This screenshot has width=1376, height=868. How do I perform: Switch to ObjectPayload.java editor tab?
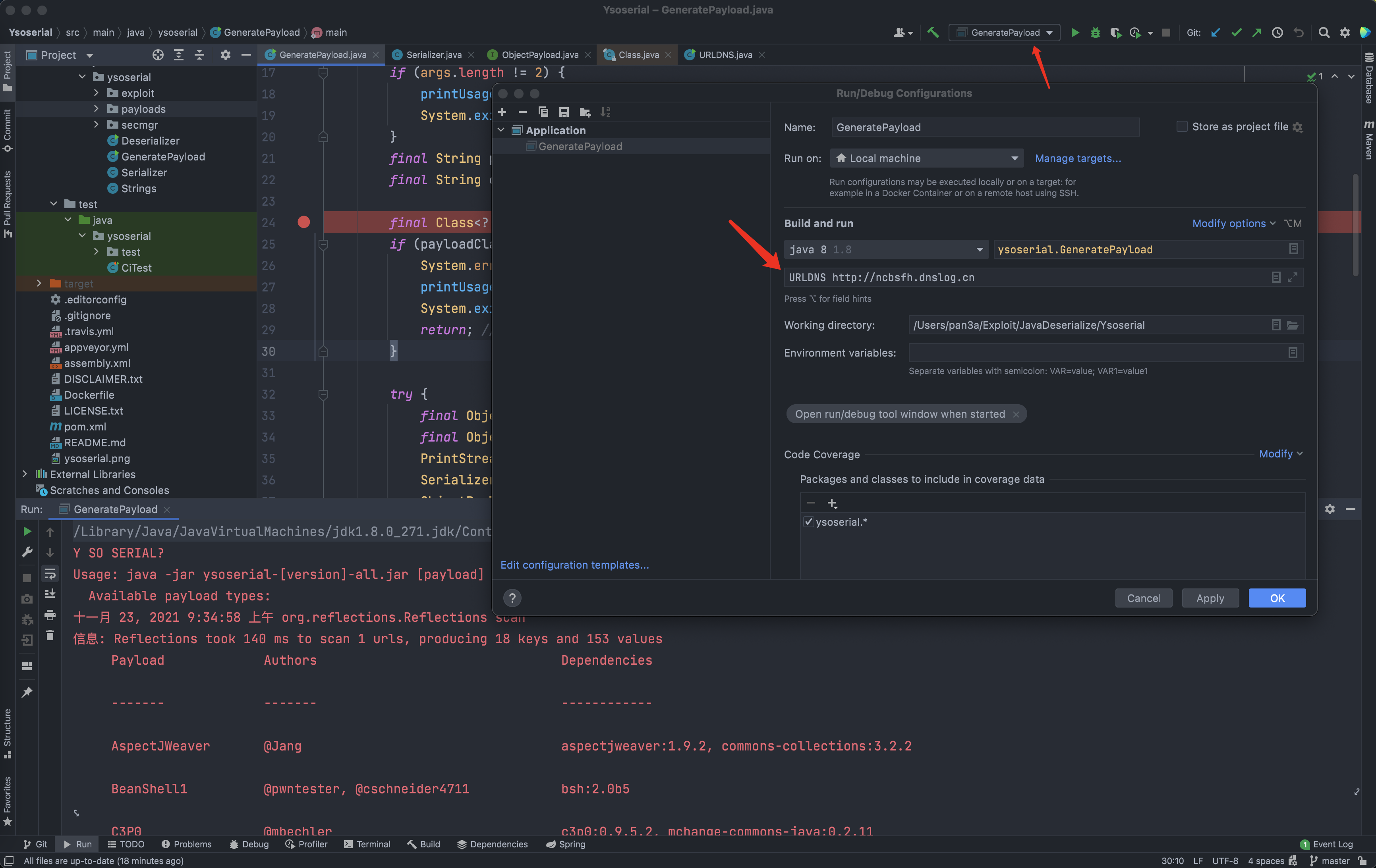pyautogui.click(x=539, y=55)
